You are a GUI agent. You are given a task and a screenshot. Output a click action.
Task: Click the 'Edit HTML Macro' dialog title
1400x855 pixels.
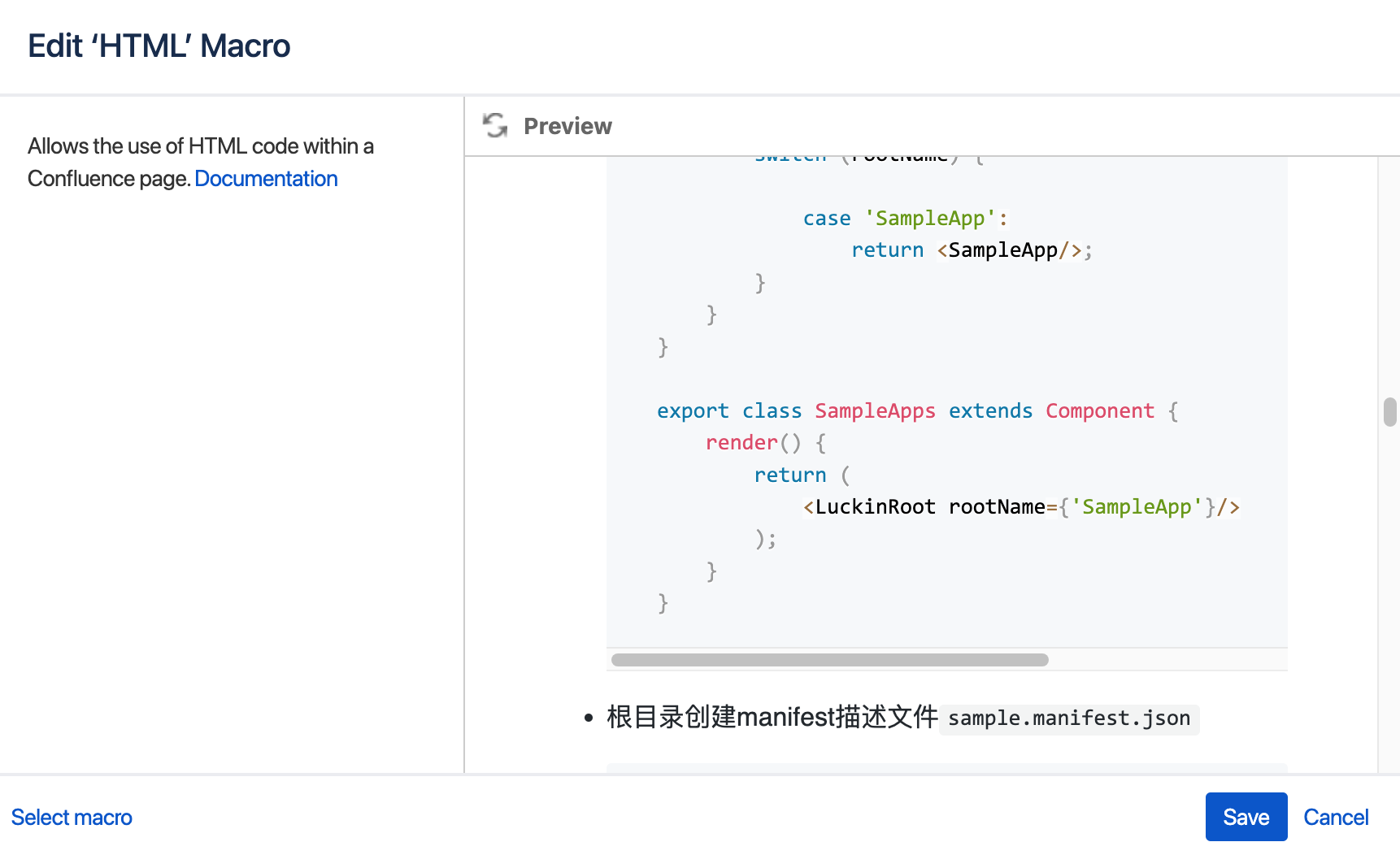159,46
